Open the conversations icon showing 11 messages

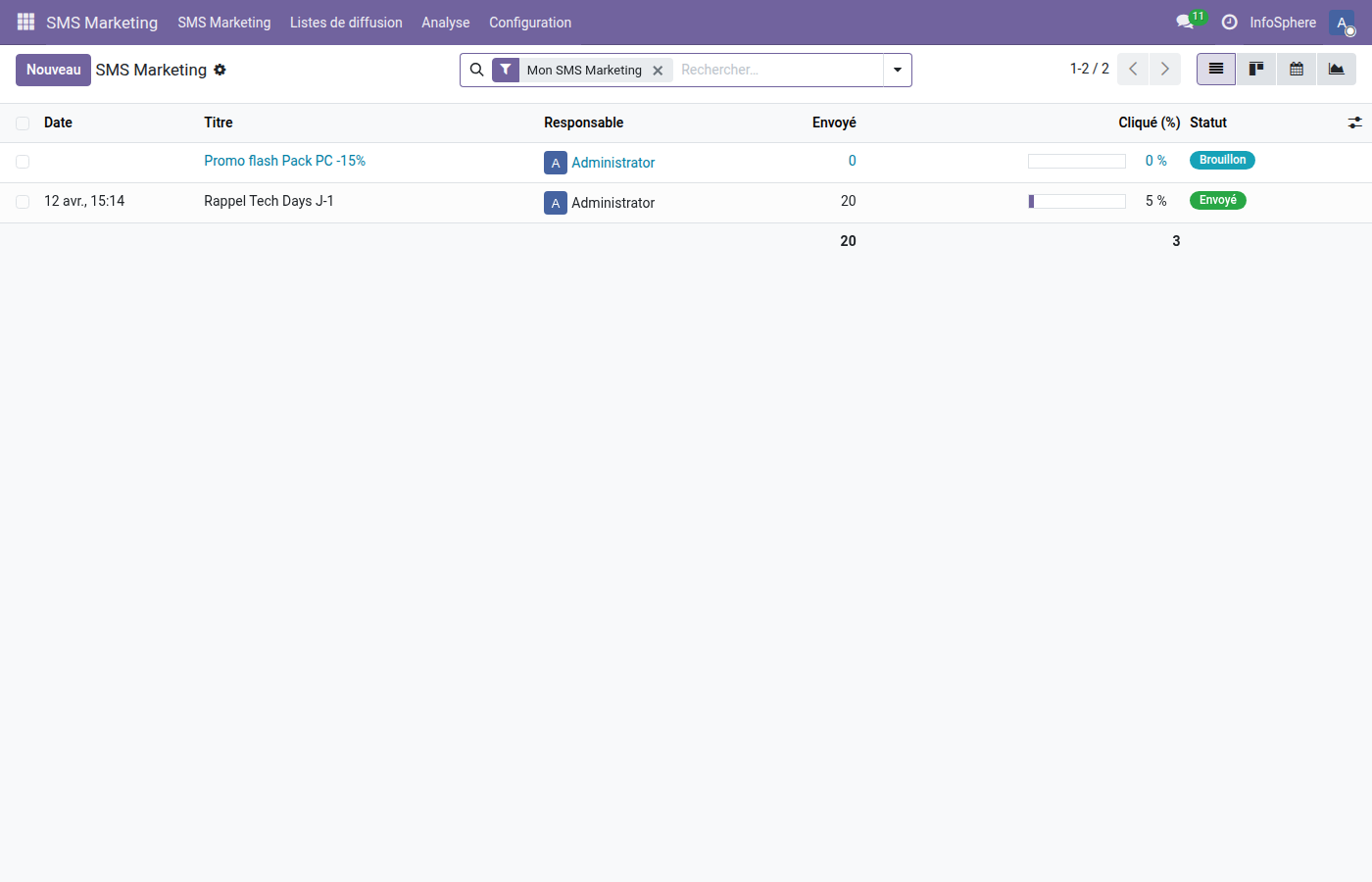pos(1185,22)
